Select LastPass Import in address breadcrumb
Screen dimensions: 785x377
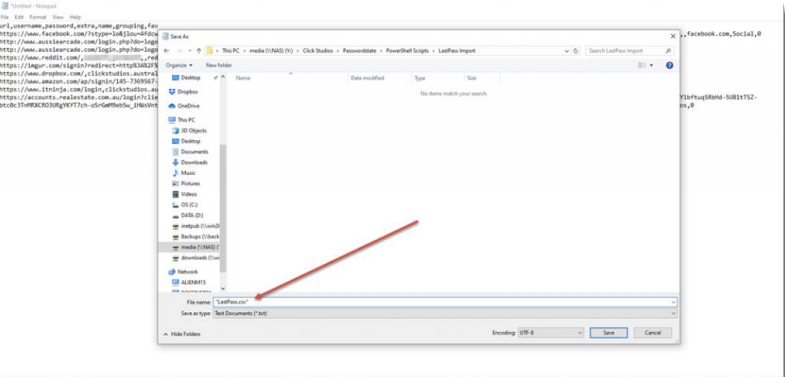(x=457, y=51)
